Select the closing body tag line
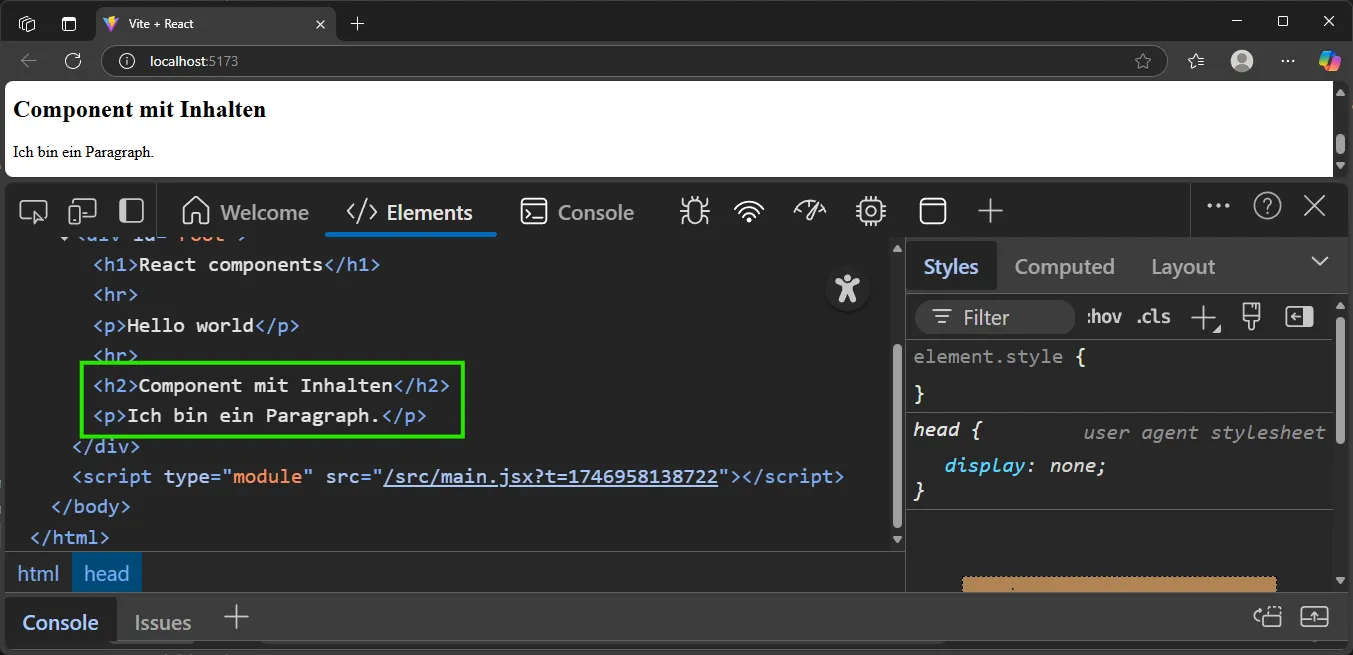Viewport: 1353px width, 655px height. click(91, 506)
